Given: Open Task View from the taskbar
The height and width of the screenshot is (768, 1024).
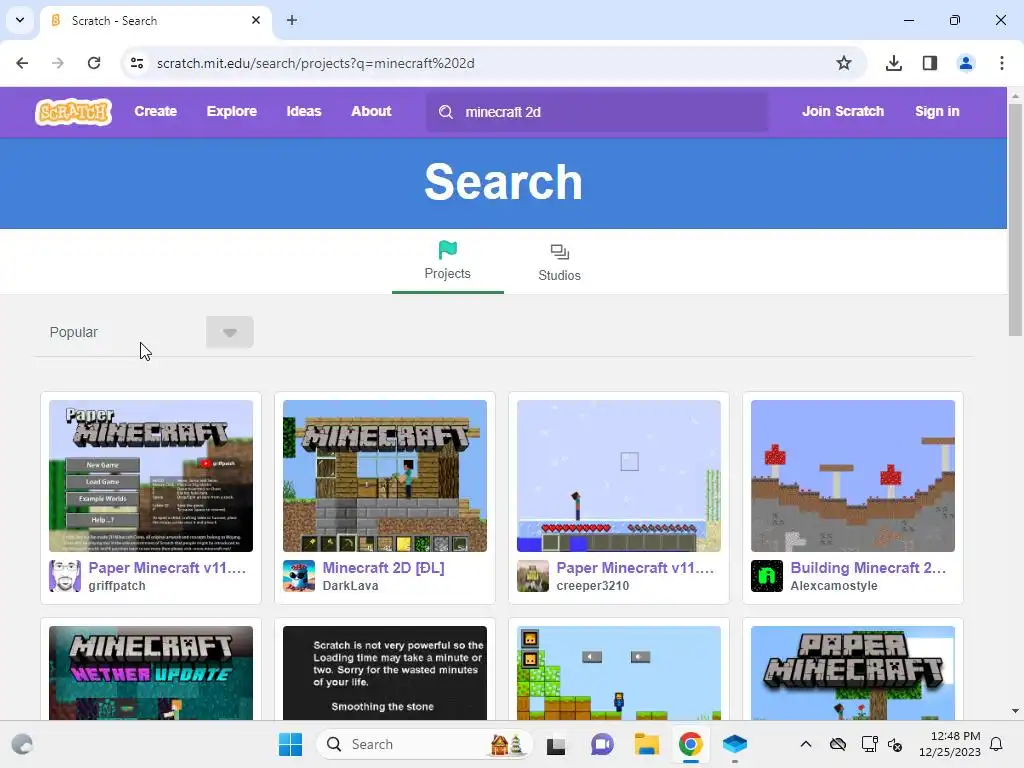Looking at the screenshot, I should coord(556,744).
